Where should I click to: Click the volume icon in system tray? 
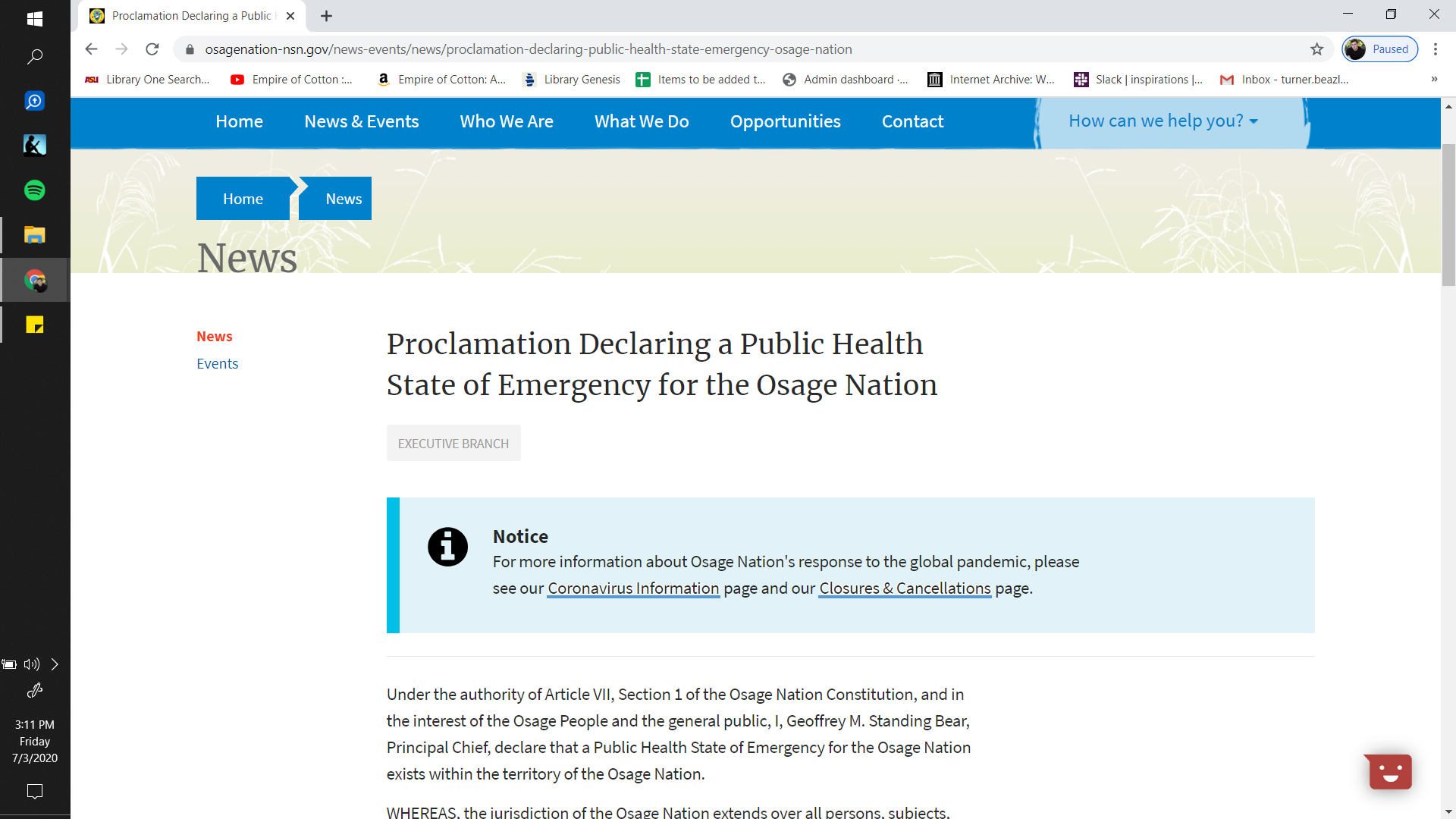pyautogui.click(x=31, y=664)
